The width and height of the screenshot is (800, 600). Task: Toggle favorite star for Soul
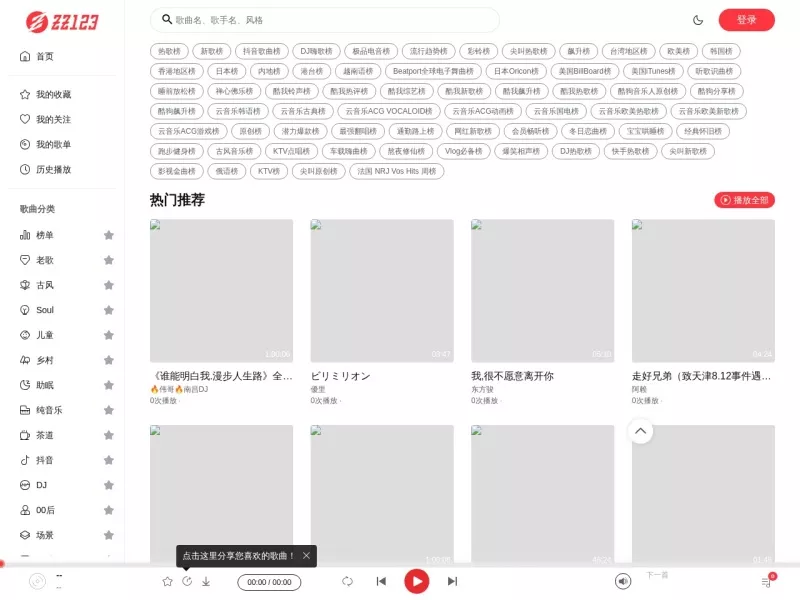[x=109, y=310]
